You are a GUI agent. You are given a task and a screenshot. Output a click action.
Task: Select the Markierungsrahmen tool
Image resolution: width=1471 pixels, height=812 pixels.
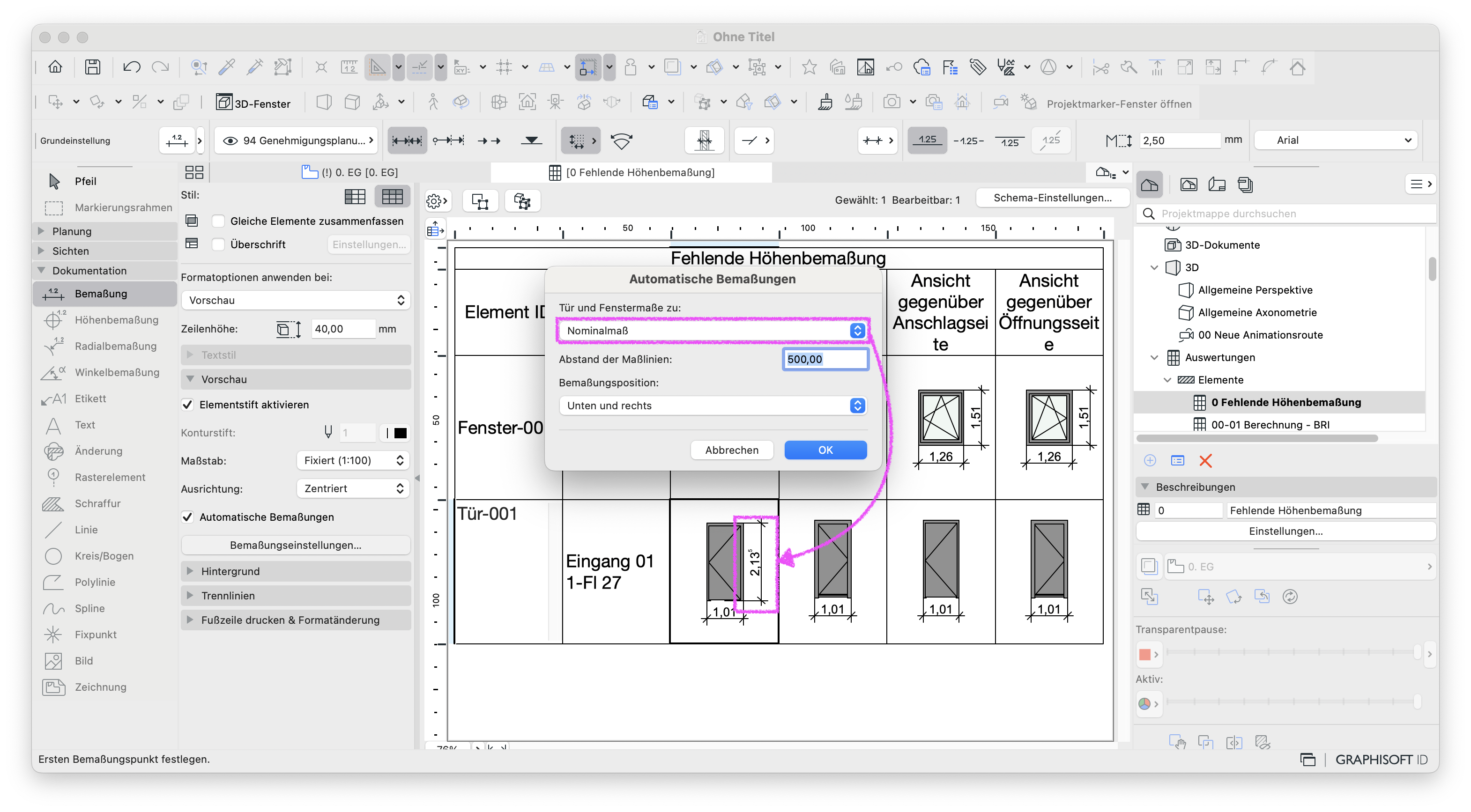pyautogui.click(x=104, y=207)
